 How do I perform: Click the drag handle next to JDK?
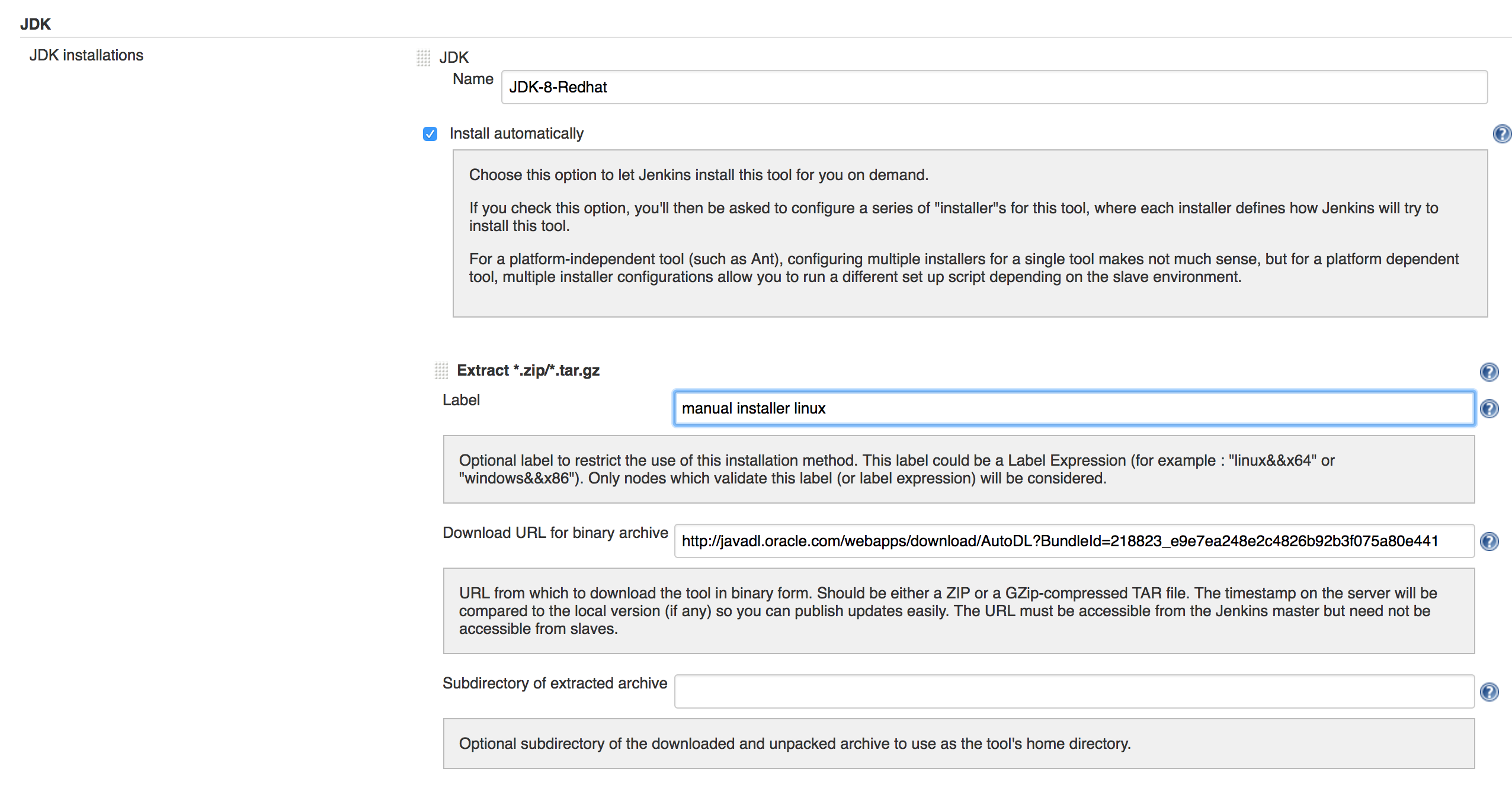pos(424,57)
